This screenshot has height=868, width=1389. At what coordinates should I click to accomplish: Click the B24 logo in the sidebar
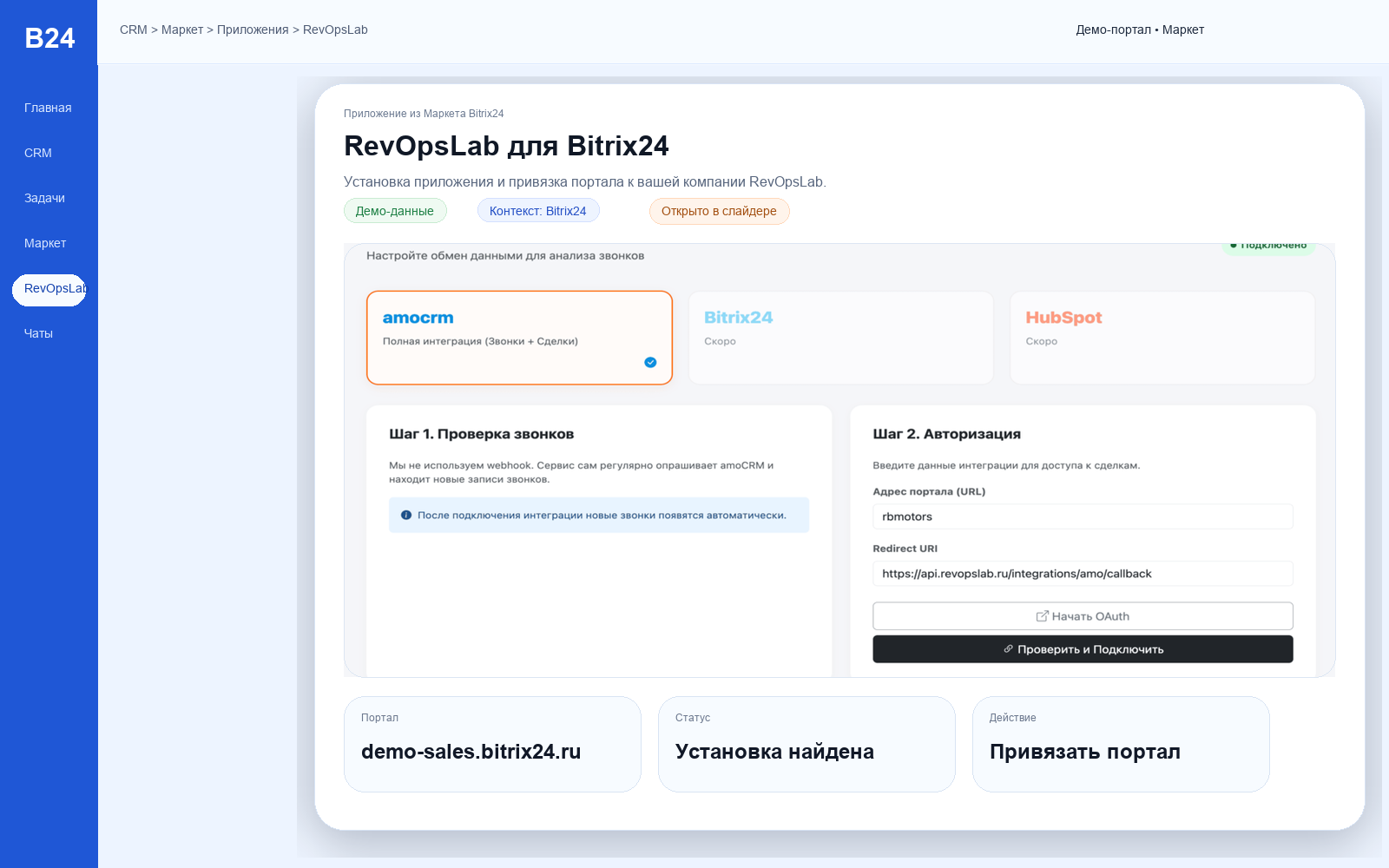coord(49,38)
